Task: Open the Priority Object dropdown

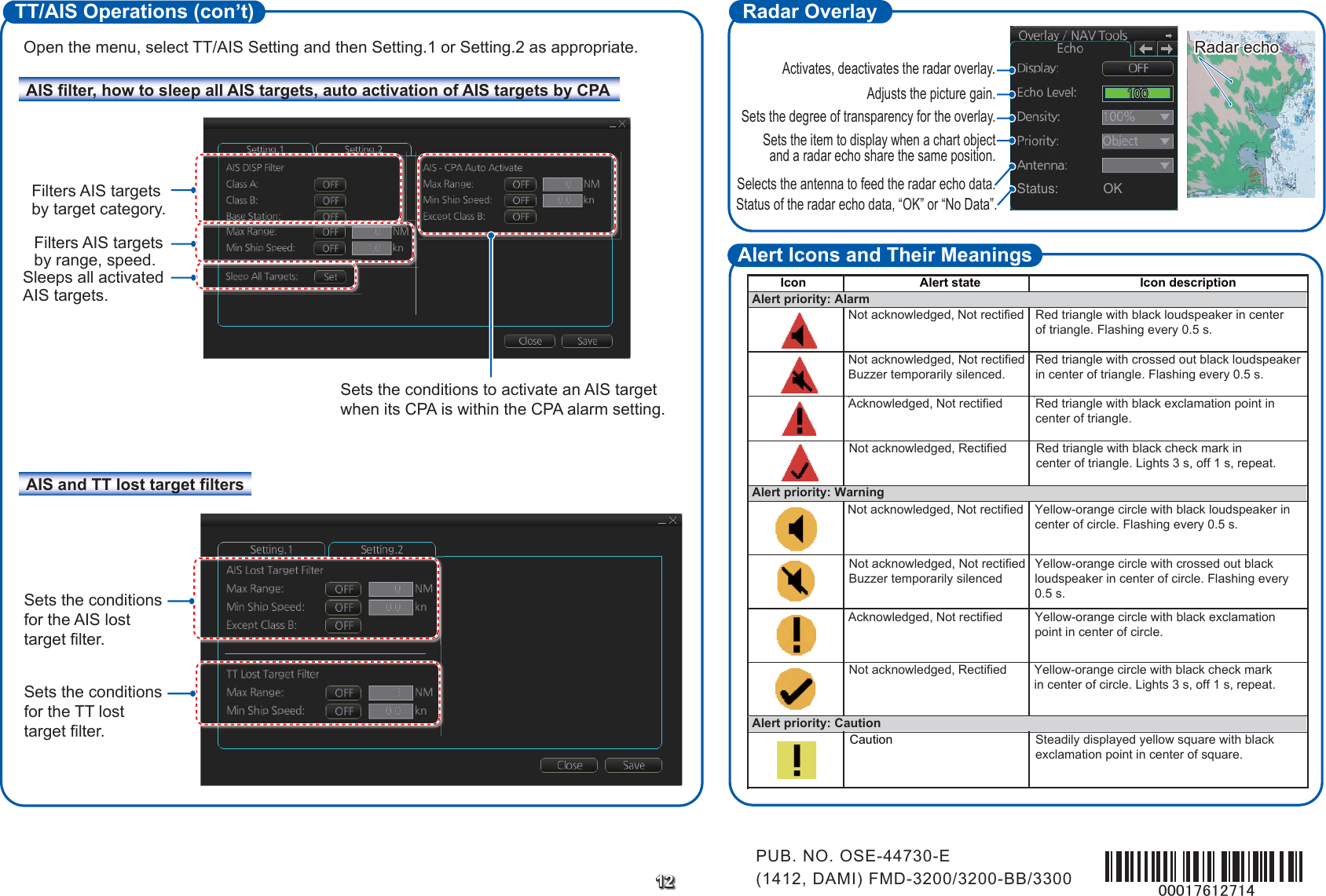Action: click(1137, 141)
